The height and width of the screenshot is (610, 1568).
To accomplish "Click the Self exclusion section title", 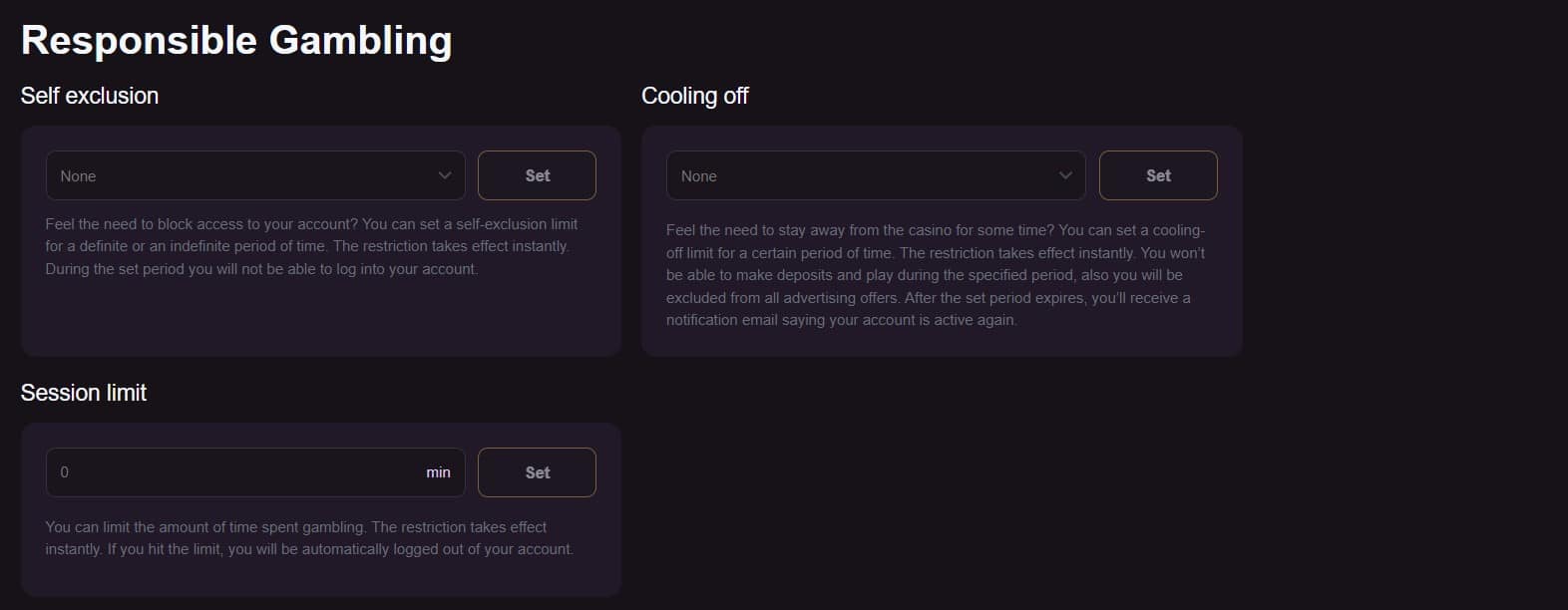I will point(90,96).
